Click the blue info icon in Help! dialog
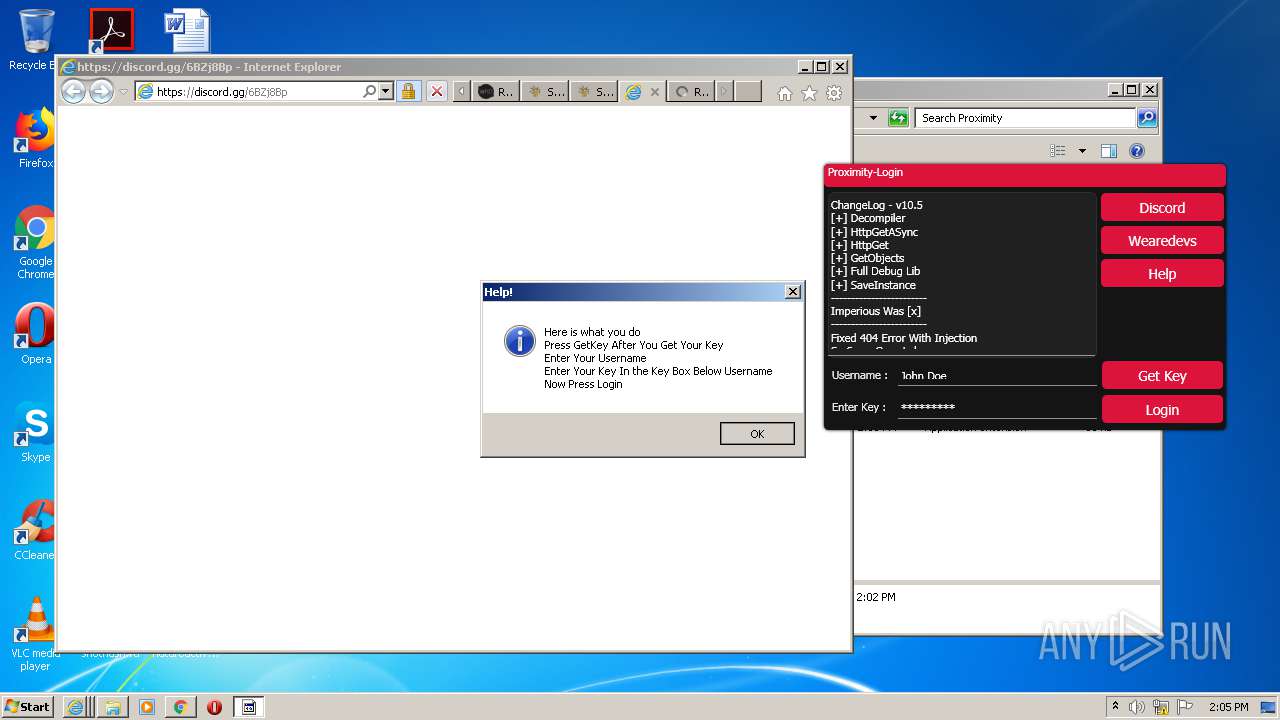1280x720 pixels. 520,341
